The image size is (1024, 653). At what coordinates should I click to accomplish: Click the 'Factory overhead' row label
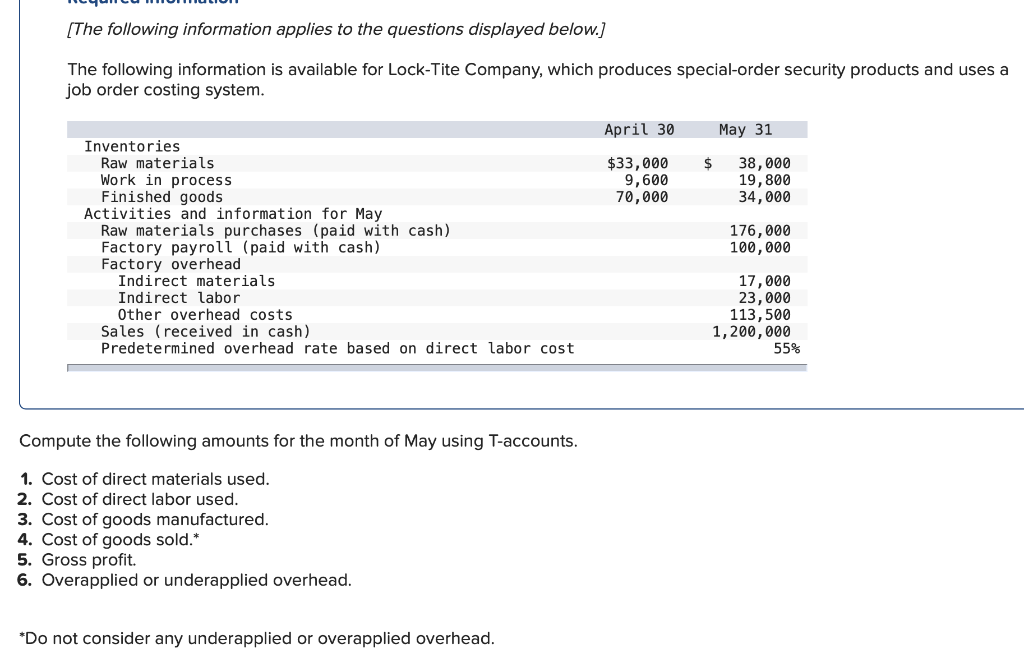click(170, 264)
